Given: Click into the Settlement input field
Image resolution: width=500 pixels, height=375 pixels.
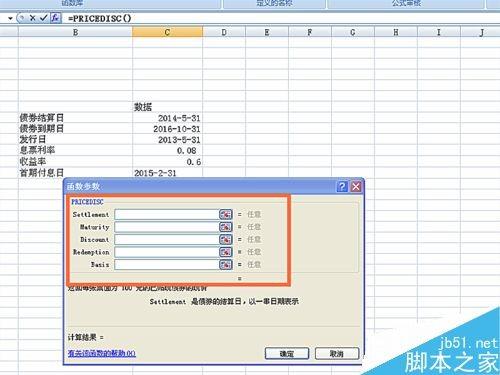Looking at the screenshot, I should pyautogui.click(x=167, y=214).
